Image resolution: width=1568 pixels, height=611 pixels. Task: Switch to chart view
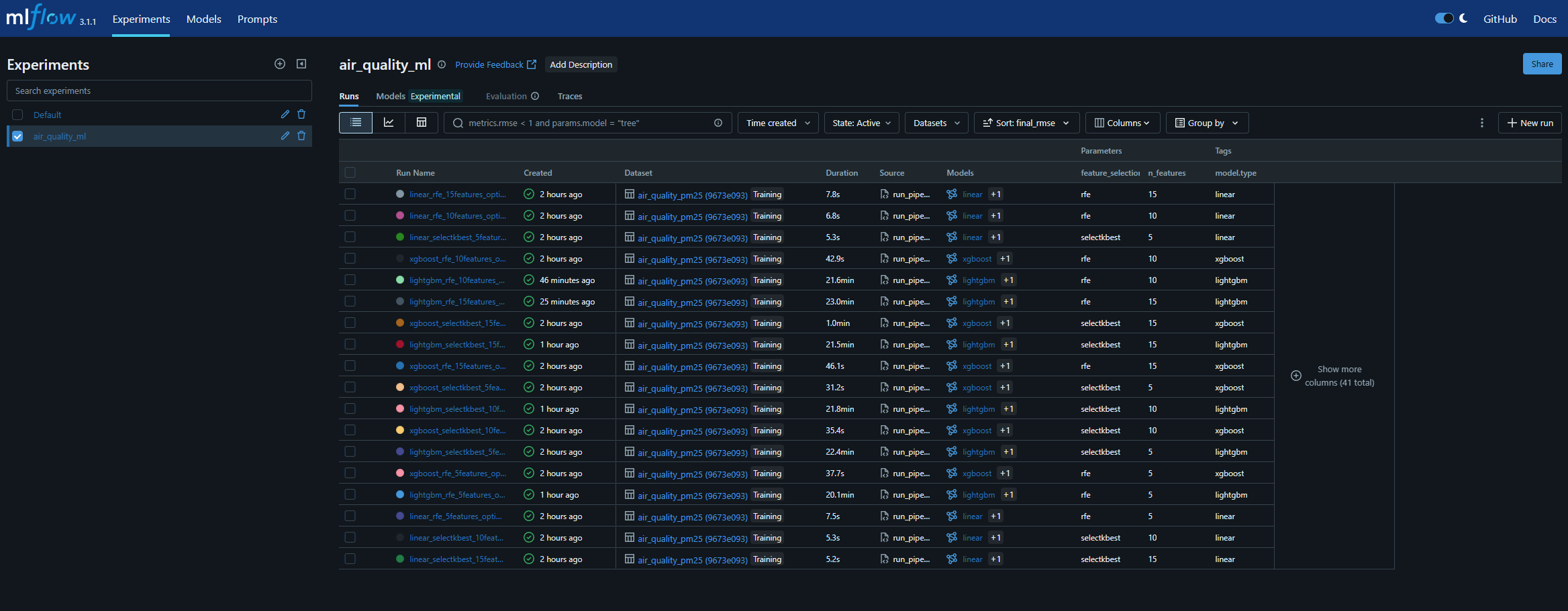coord(389,123)
